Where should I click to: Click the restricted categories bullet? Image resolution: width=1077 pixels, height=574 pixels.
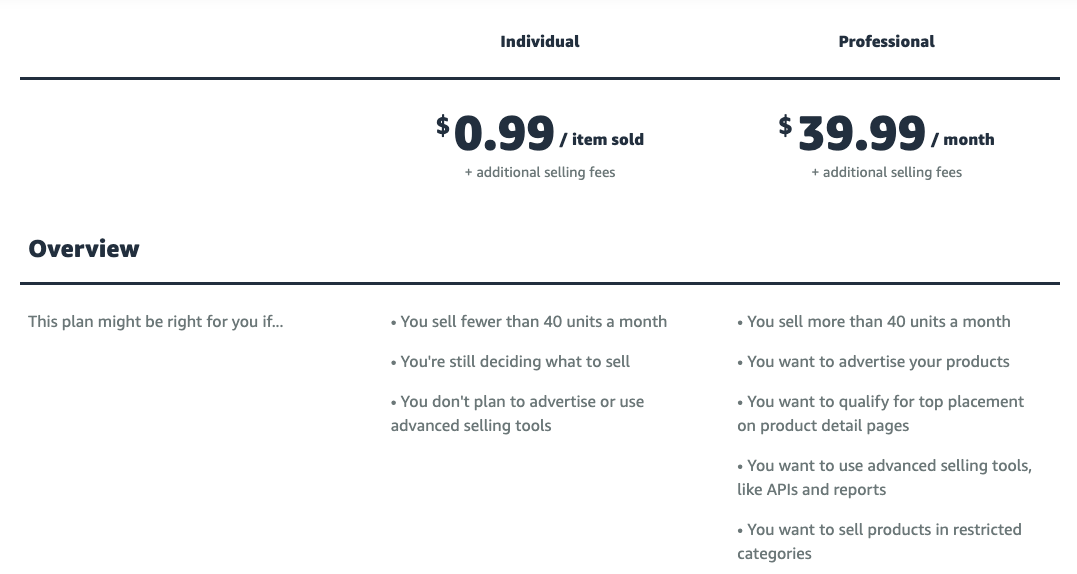(880, 541)
